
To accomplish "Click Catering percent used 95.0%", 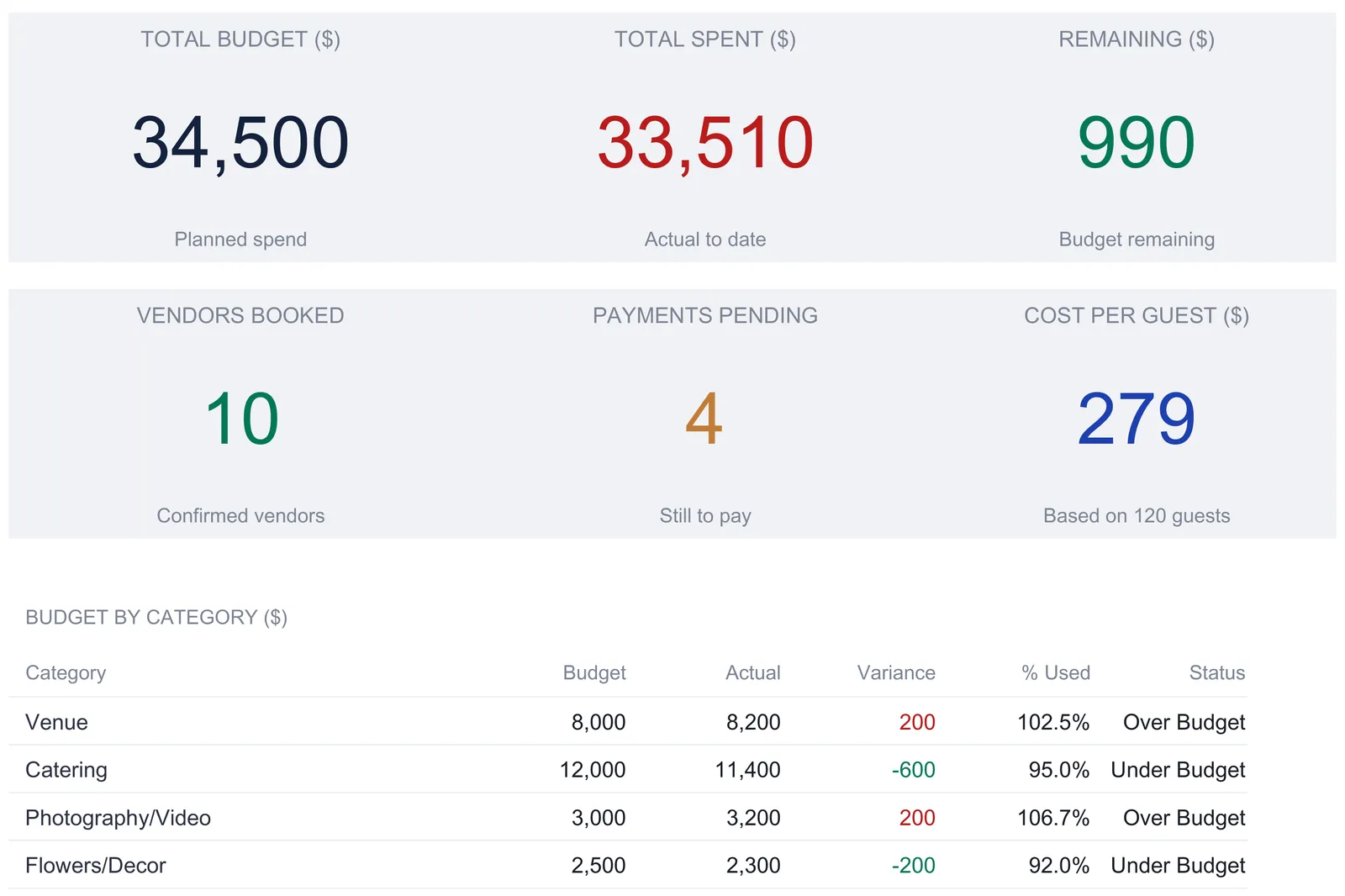I will coord(1059,770).
